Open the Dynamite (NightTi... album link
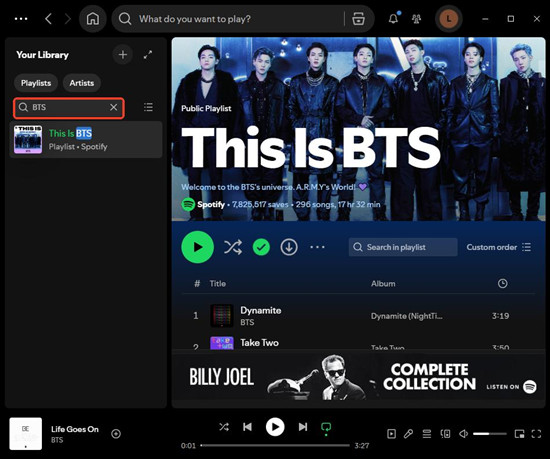The height and width of the screenshot is (459, 550). coord(407,316)
